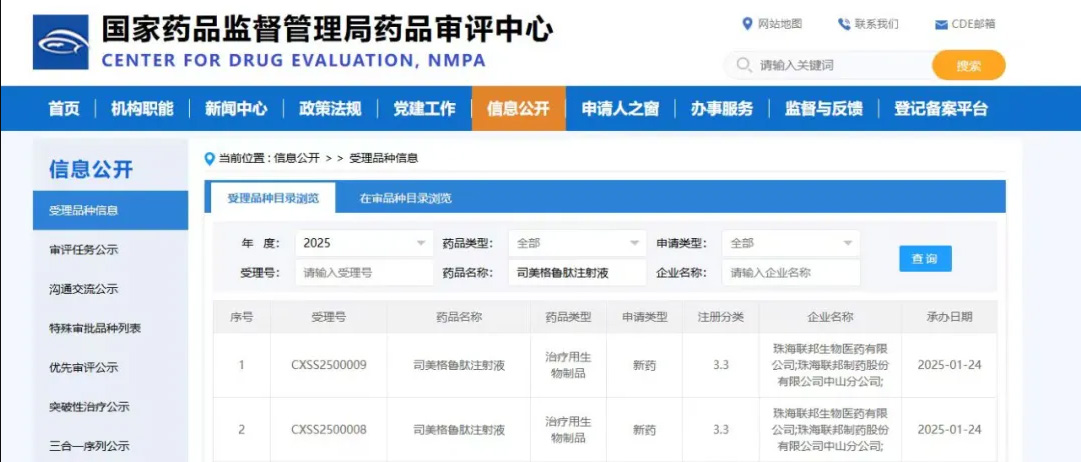Click the site map pin icon

point(747,24)
